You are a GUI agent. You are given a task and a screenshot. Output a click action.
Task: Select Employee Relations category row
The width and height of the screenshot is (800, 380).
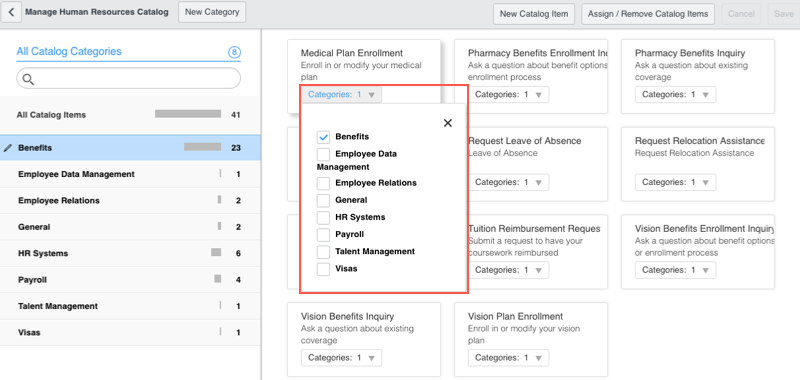tap(130, 200)
